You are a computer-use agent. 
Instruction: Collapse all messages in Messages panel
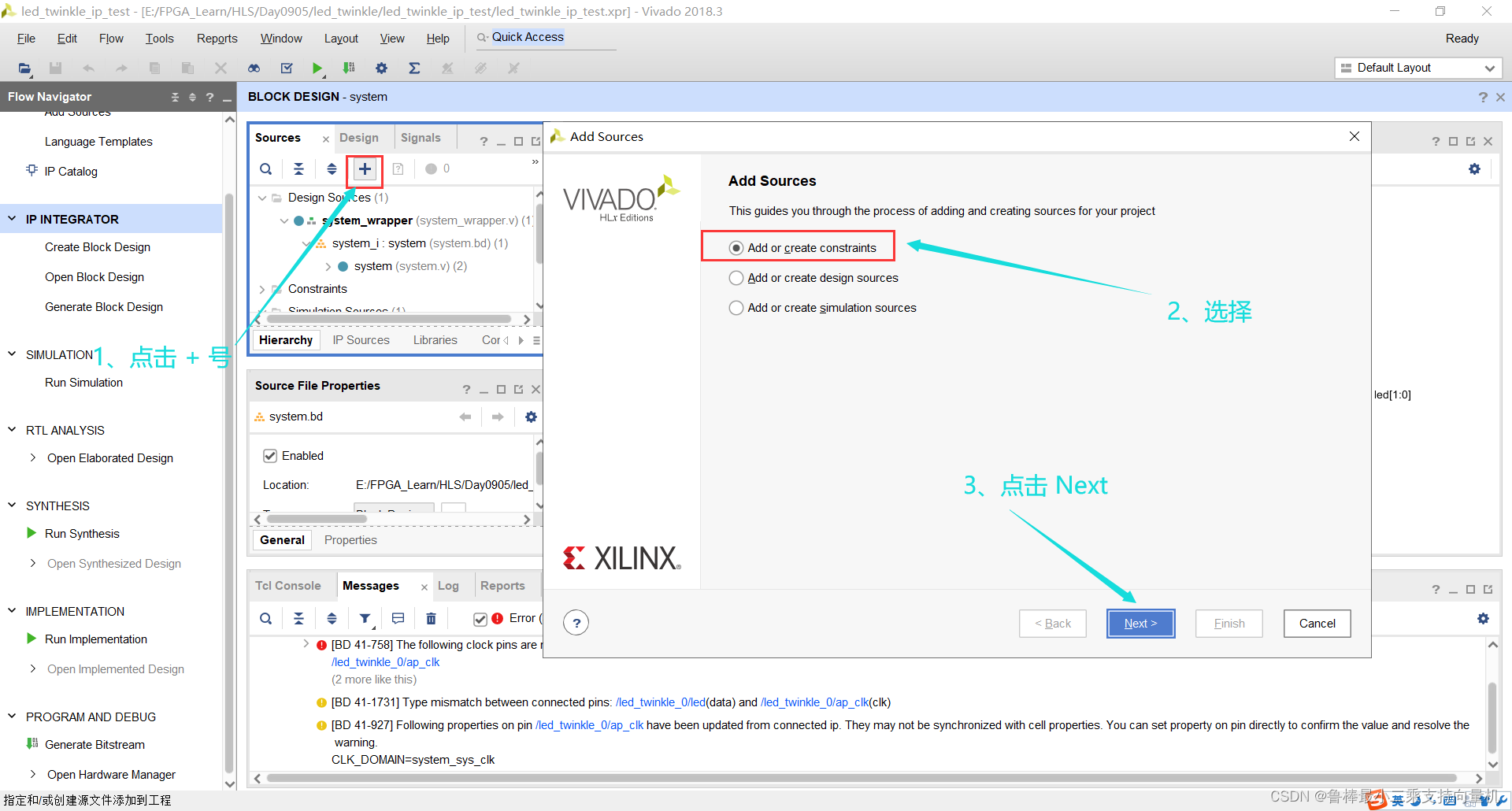tap(298, 618)
